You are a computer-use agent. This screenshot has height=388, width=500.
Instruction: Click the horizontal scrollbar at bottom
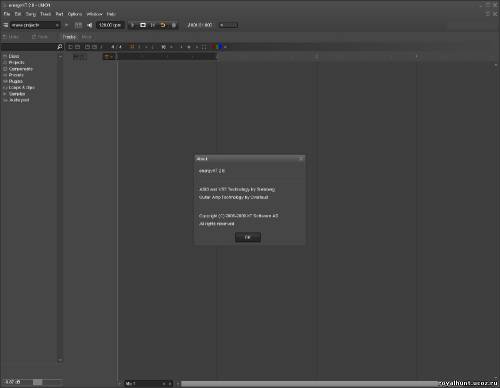click(310, 384)
